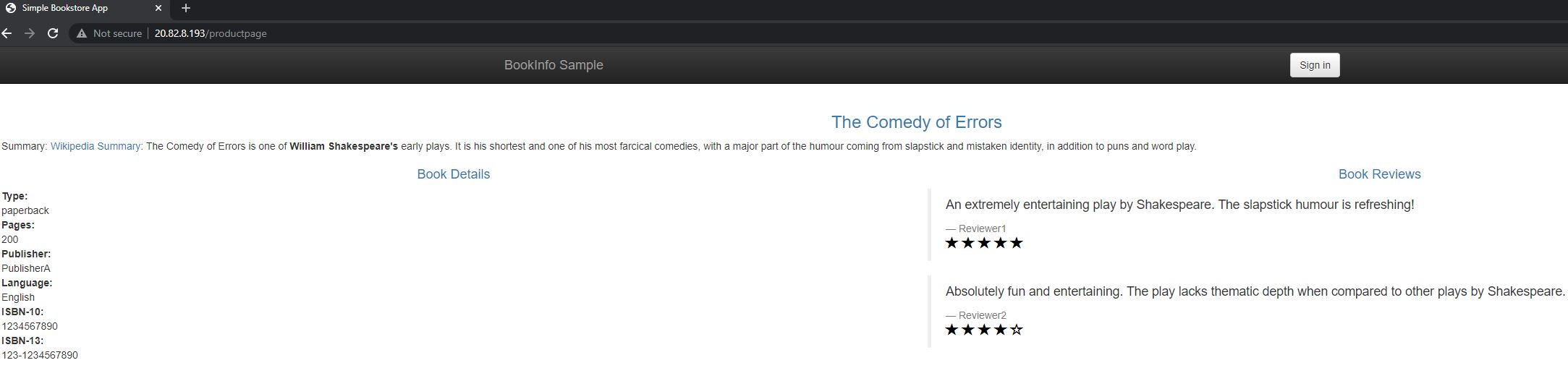Close the Simple Bookstore App tab
The height and width of the screenshot is (368, 1568).
click(158, 8)
